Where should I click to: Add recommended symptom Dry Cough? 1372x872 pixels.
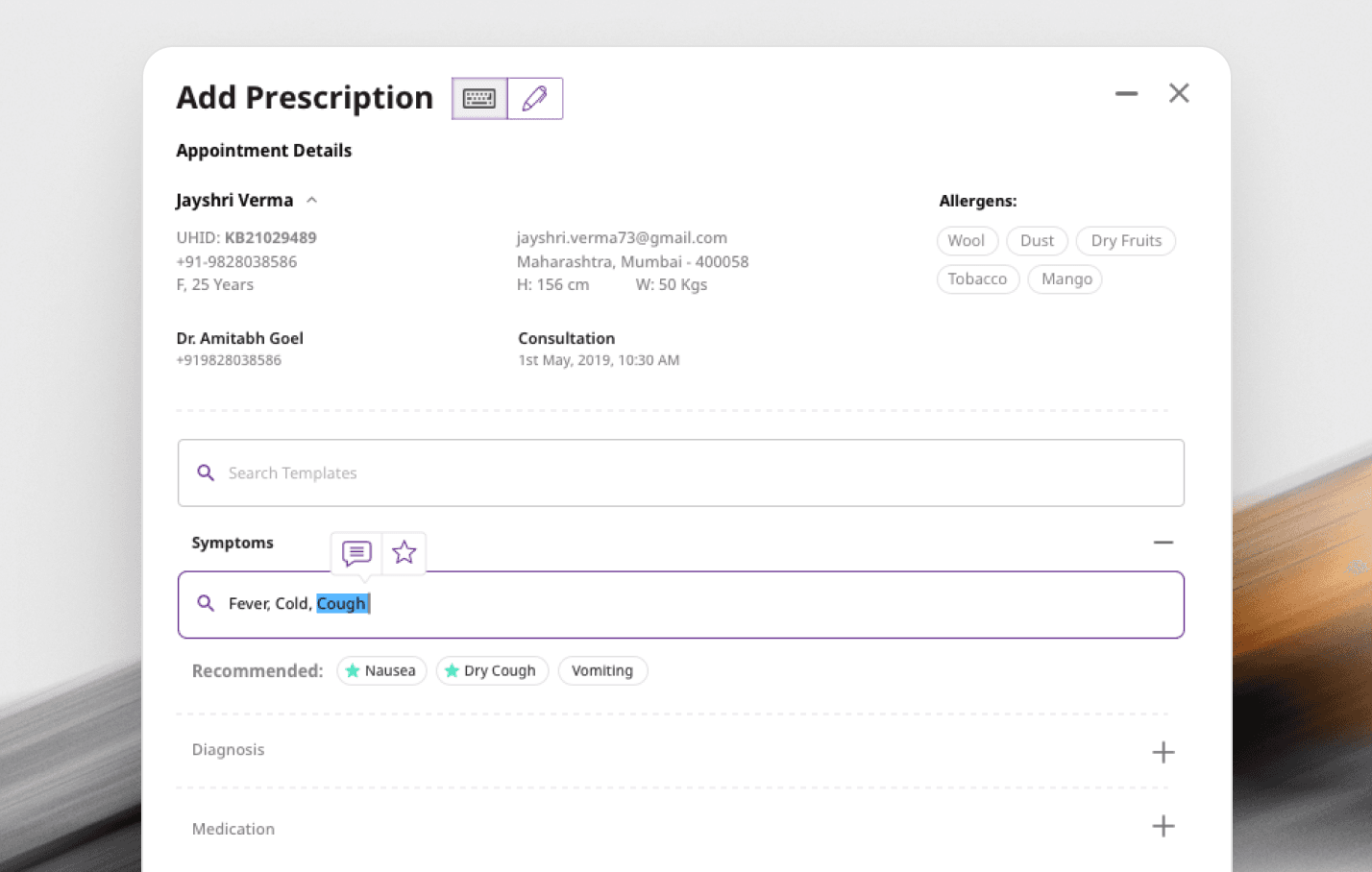492,670
